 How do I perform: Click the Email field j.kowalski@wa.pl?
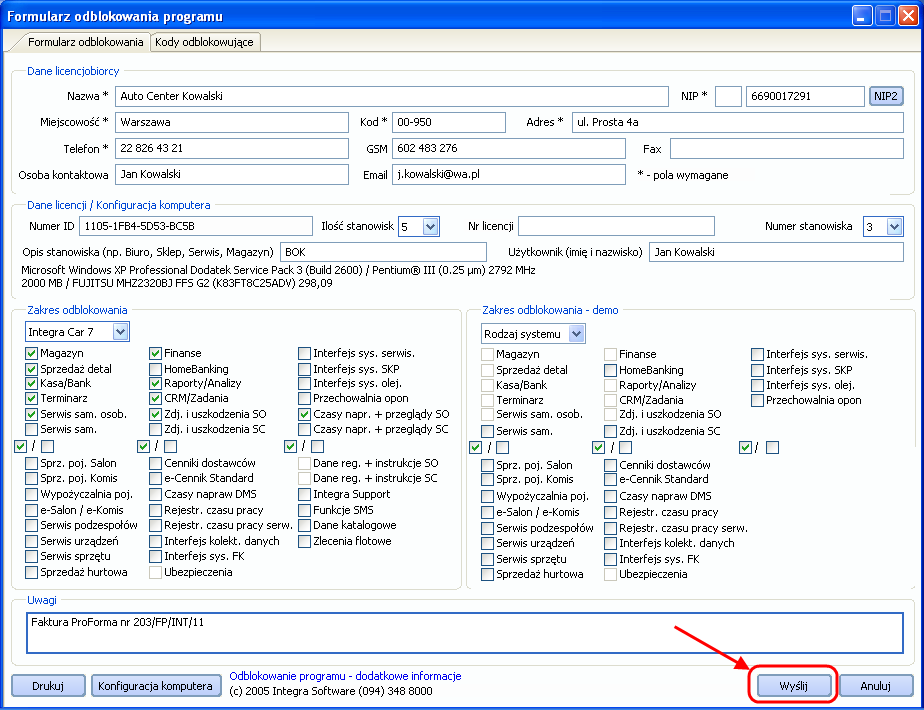coord(509,174)
